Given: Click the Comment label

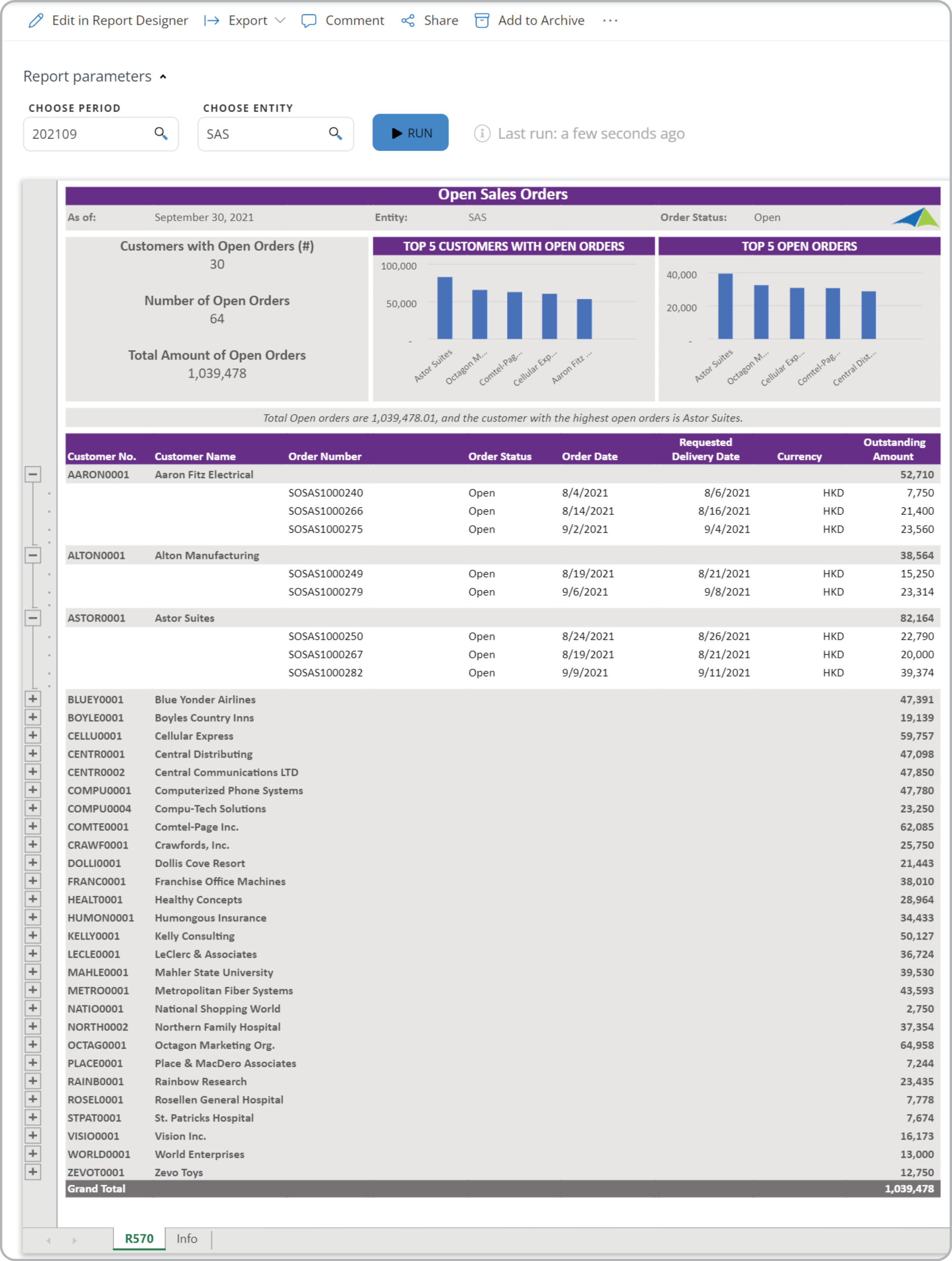Looking at the screenshot, I should (x=355, y=21).
